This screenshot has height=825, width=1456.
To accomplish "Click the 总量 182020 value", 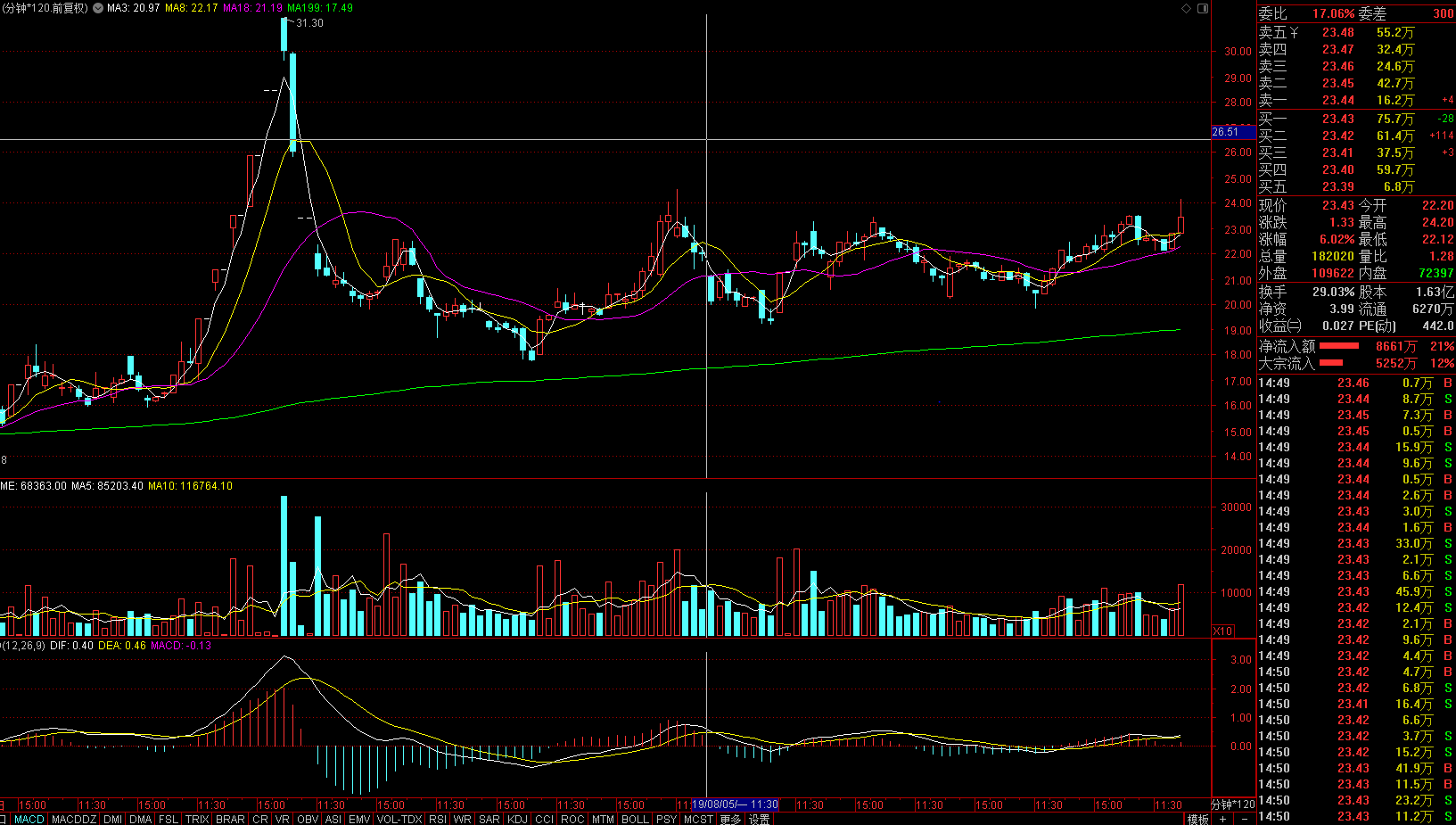I will pos(1333,256).
